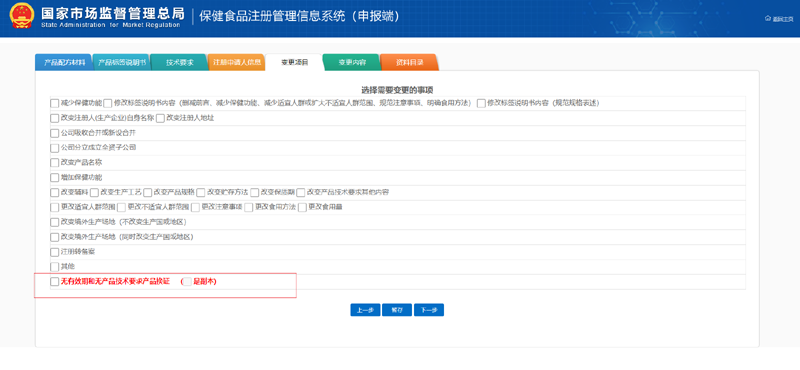Viewport: 800px width, 370px height.
Task: Tick the 注册转备案 checkbox
Action: click(x=55, y=252)
